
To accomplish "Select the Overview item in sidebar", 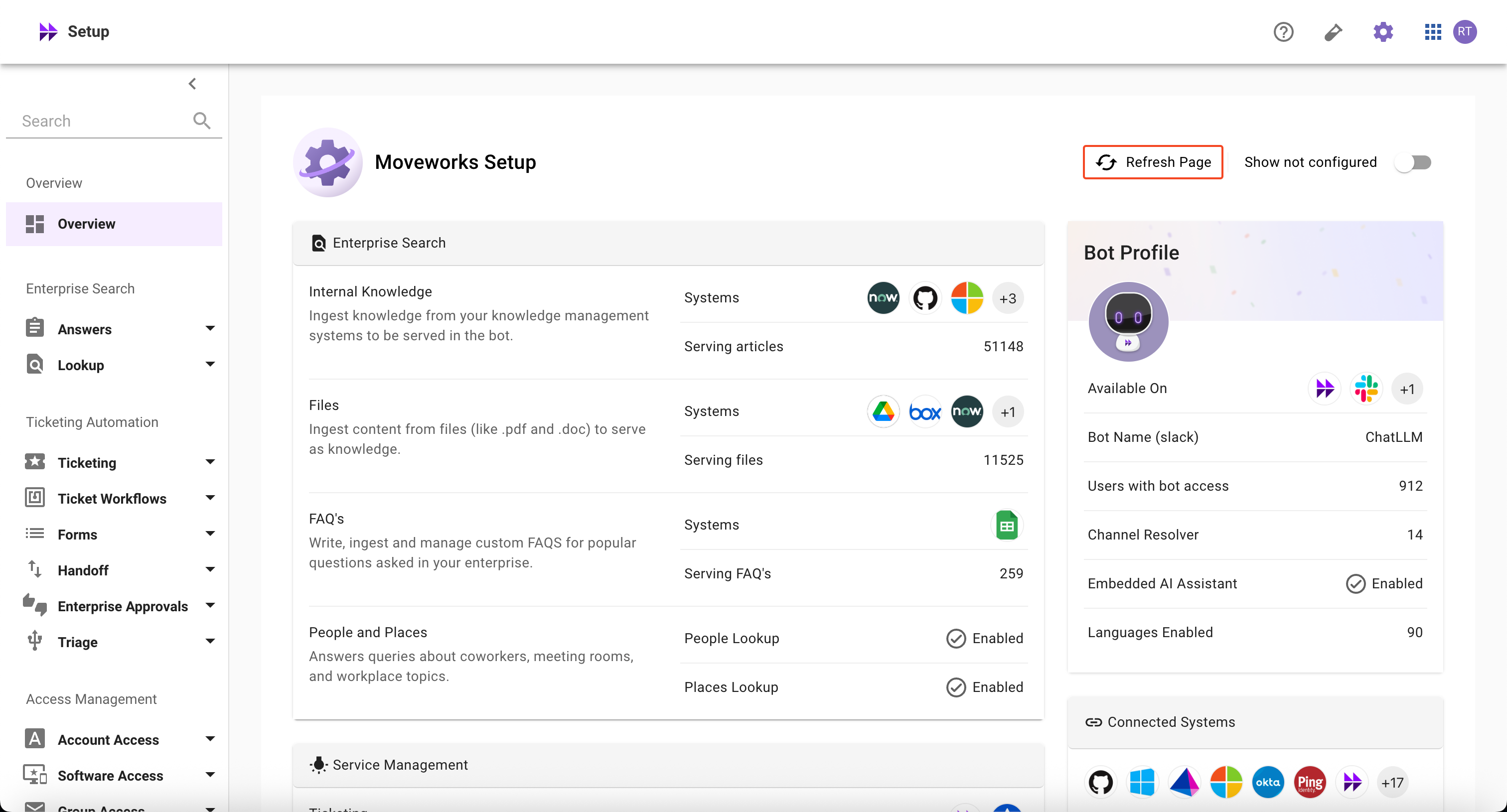I will 114,224.
